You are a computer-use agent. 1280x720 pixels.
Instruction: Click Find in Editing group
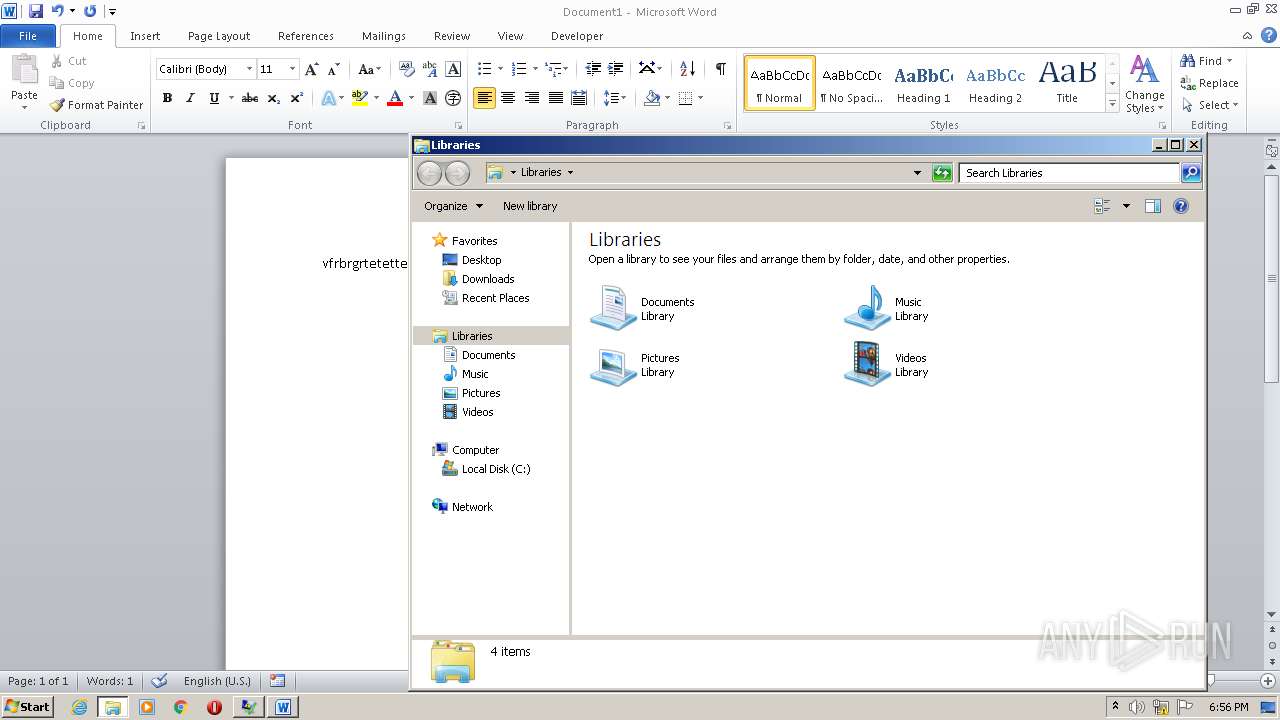click(x=1204, y=61)
